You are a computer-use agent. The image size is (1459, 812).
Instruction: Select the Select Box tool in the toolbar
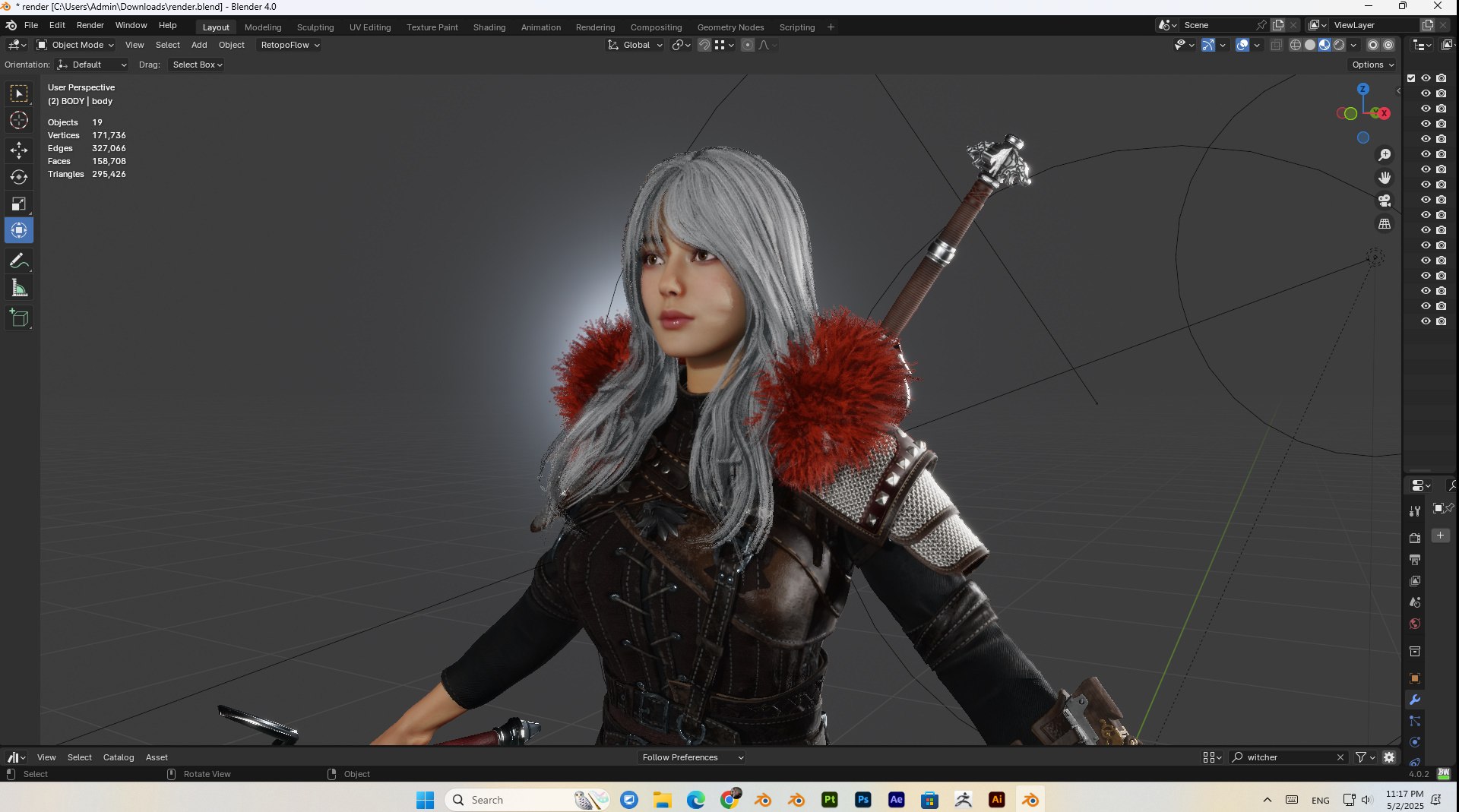tap(19, 93)
